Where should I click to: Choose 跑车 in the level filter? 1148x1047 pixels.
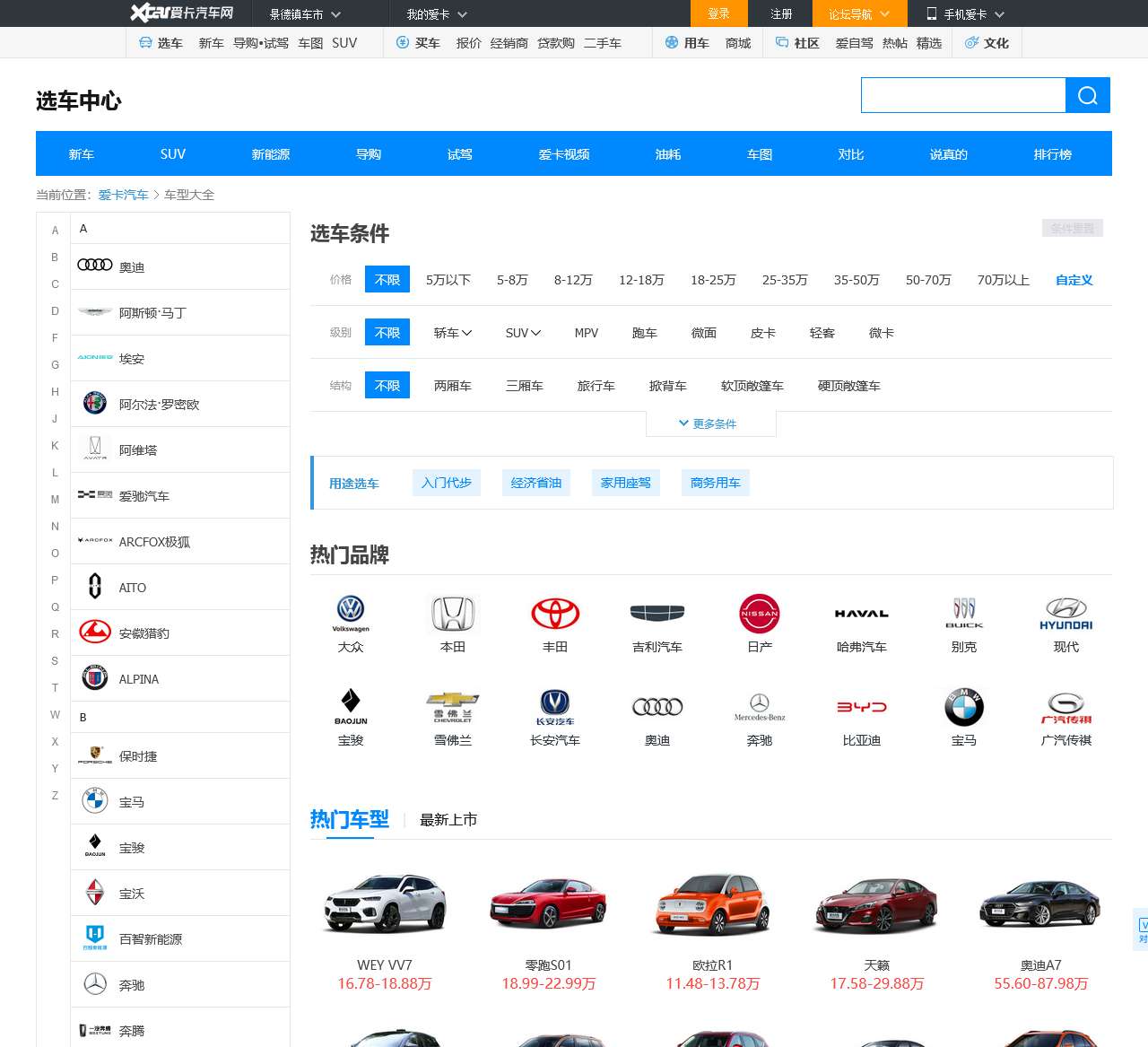(x=645, y=333)
